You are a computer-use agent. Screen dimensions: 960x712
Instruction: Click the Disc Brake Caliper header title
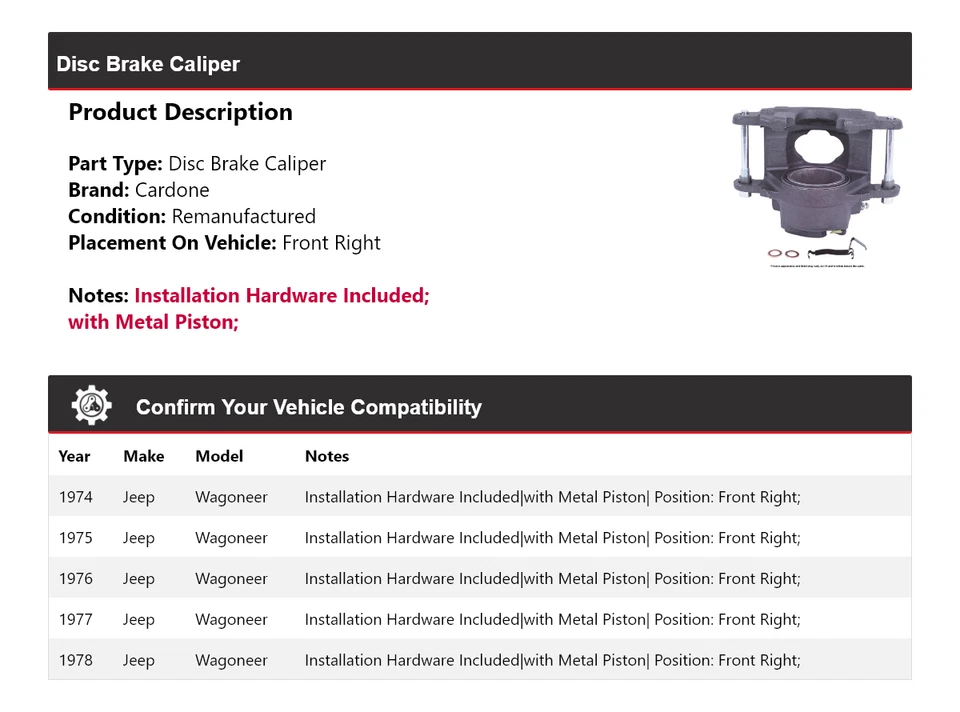click(148, 64)
